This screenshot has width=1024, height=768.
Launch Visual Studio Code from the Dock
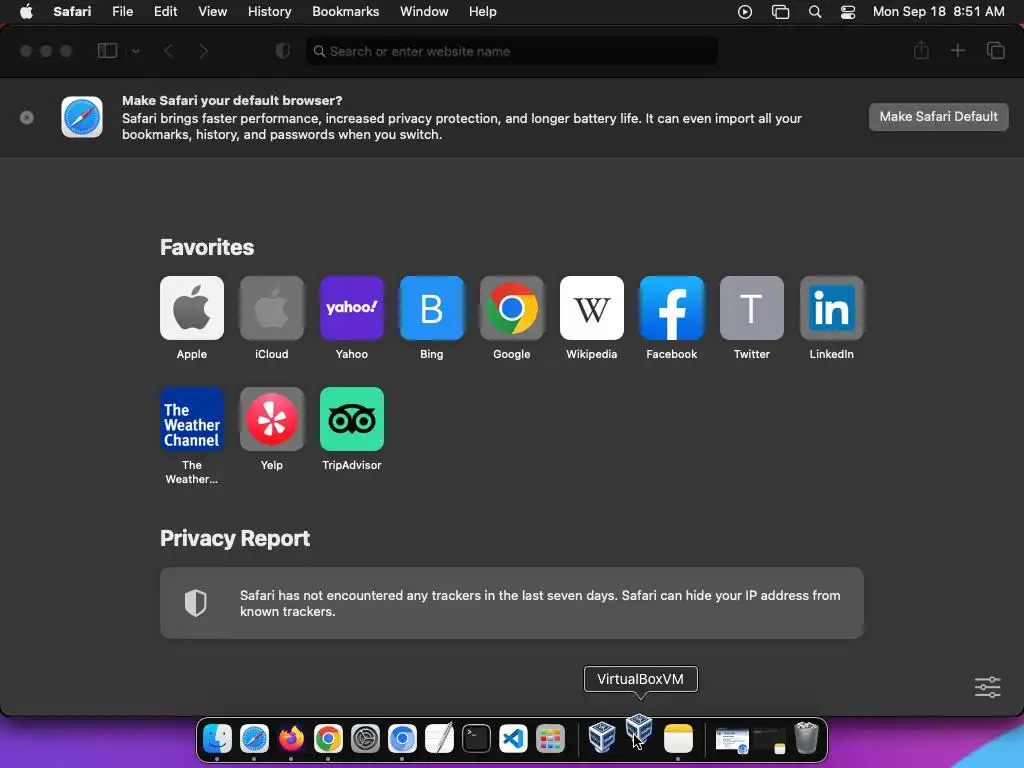tap(513, 739)
